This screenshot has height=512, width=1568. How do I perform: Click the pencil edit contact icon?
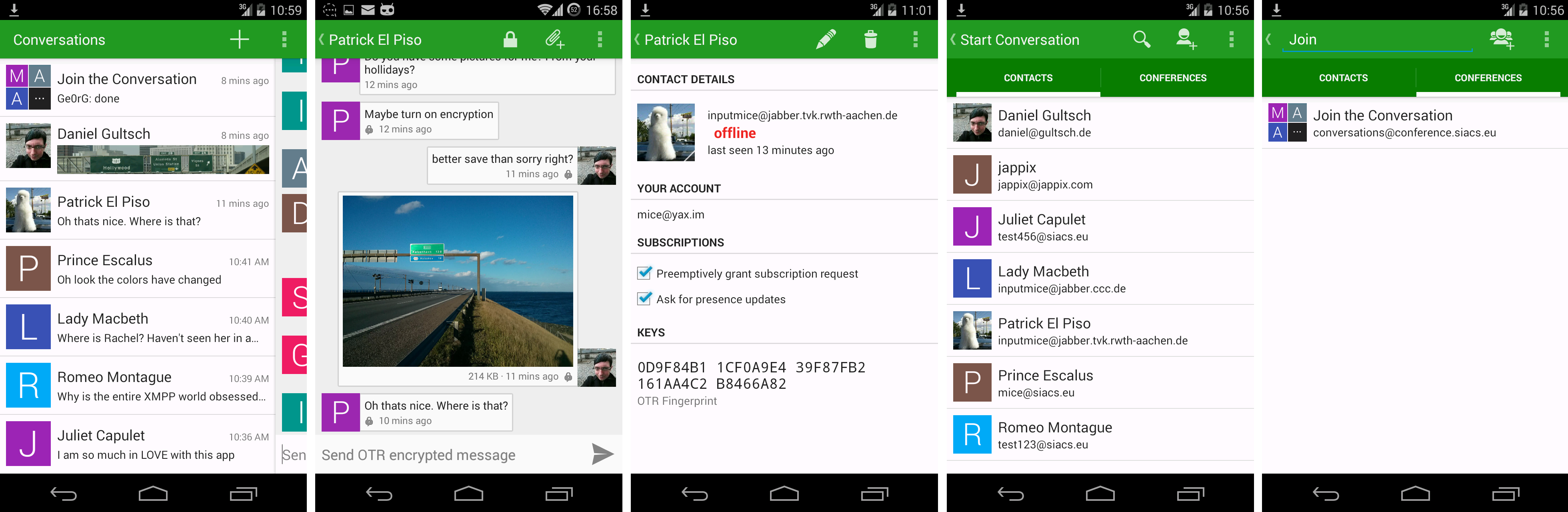pyautogui.click(x=825, y=40)
